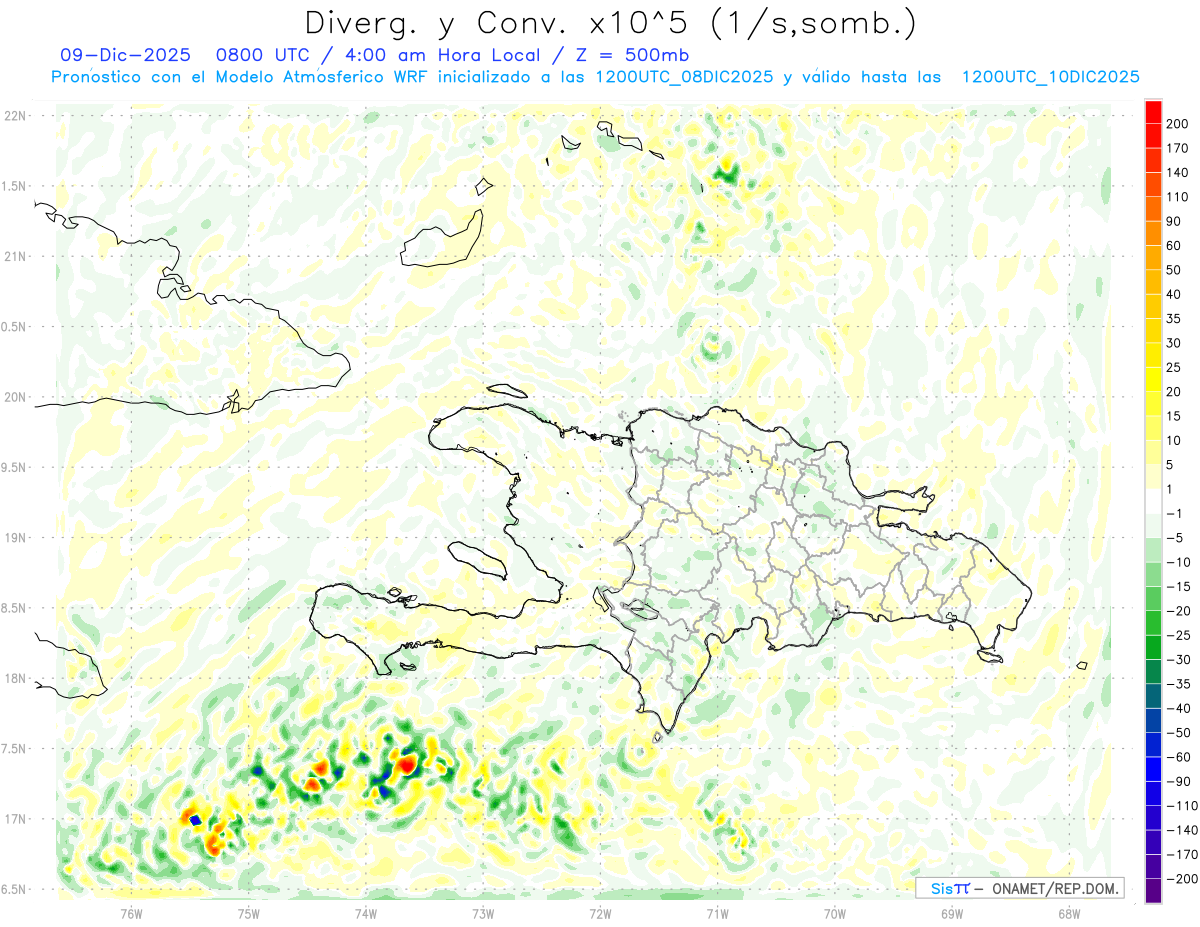The height and width of the screenshot is (927, 1200).
Task: Click the color scale value '200'
Action: pos(1179,124)
